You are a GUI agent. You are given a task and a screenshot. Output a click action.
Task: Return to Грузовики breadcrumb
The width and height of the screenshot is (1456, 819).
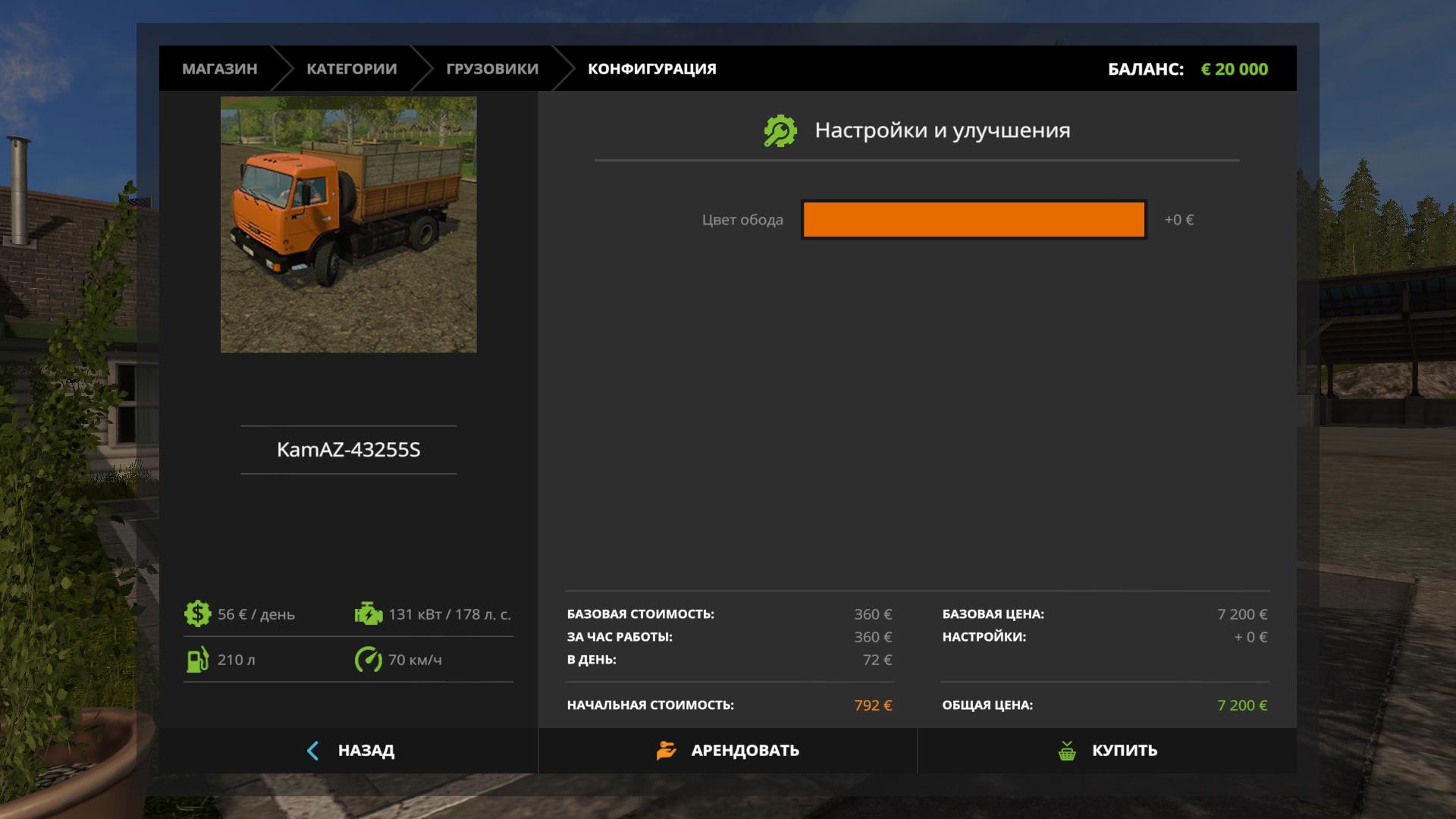click(492, 69)
